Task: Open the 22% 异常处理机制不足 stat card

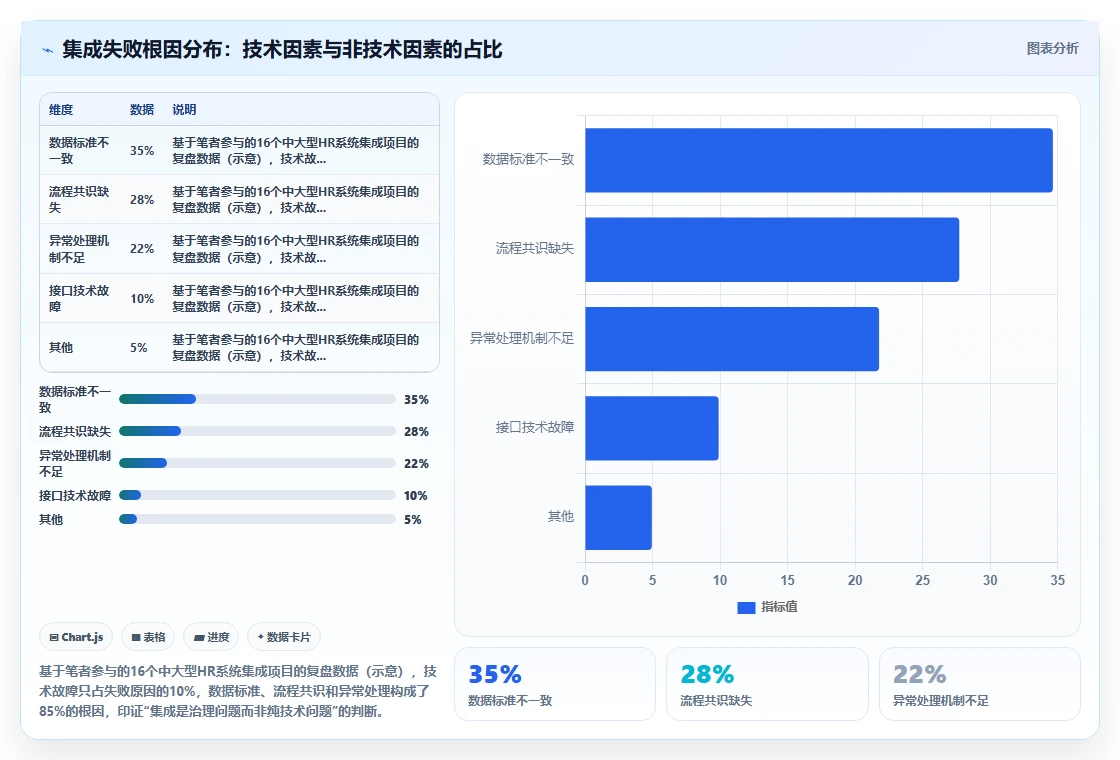Action: pyautogui.click(x=980, y=684)
